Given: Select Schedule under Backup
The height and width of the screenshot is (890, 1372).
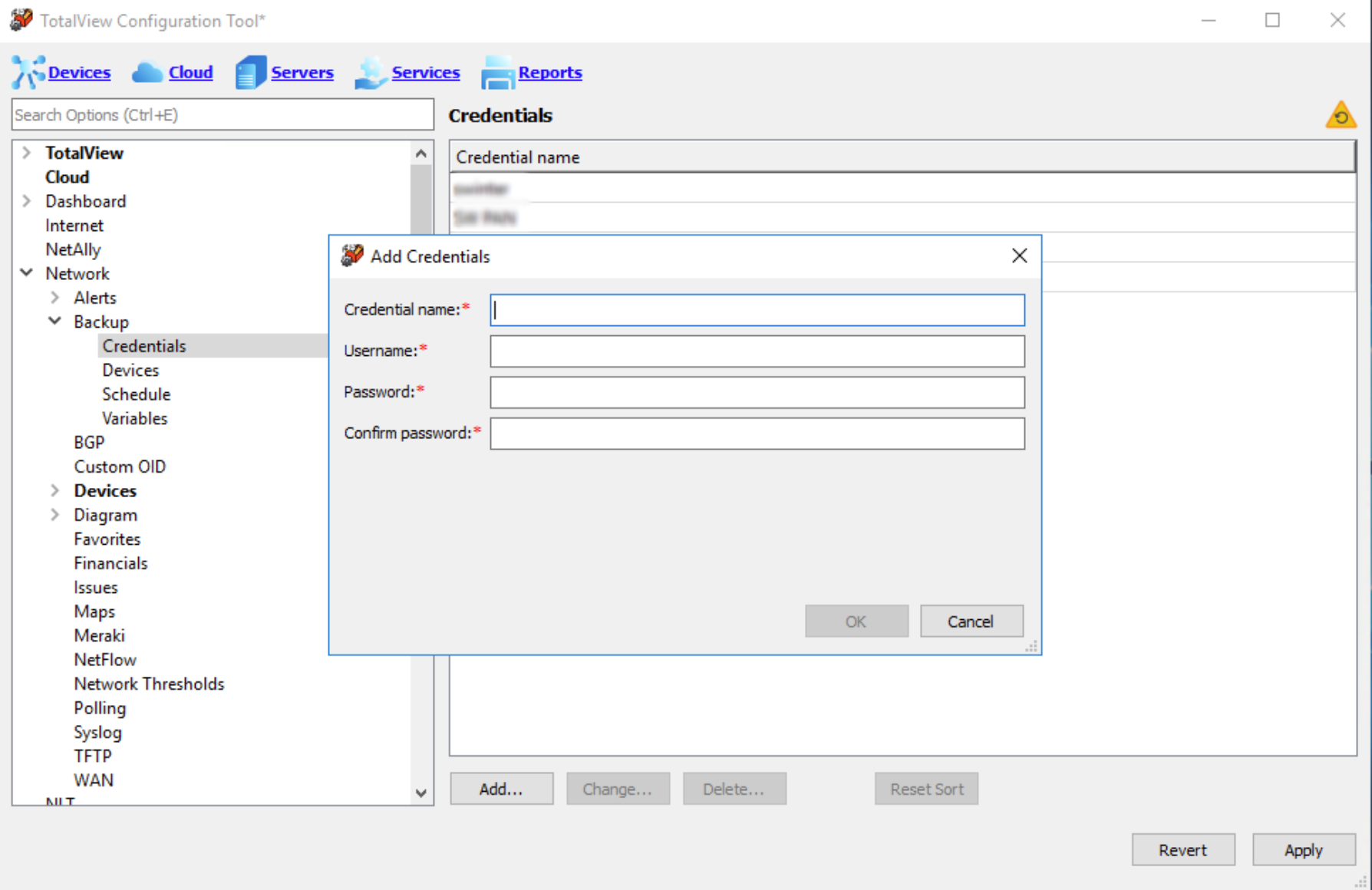Looking at the screenshot, I should click(x=137, y=394).
